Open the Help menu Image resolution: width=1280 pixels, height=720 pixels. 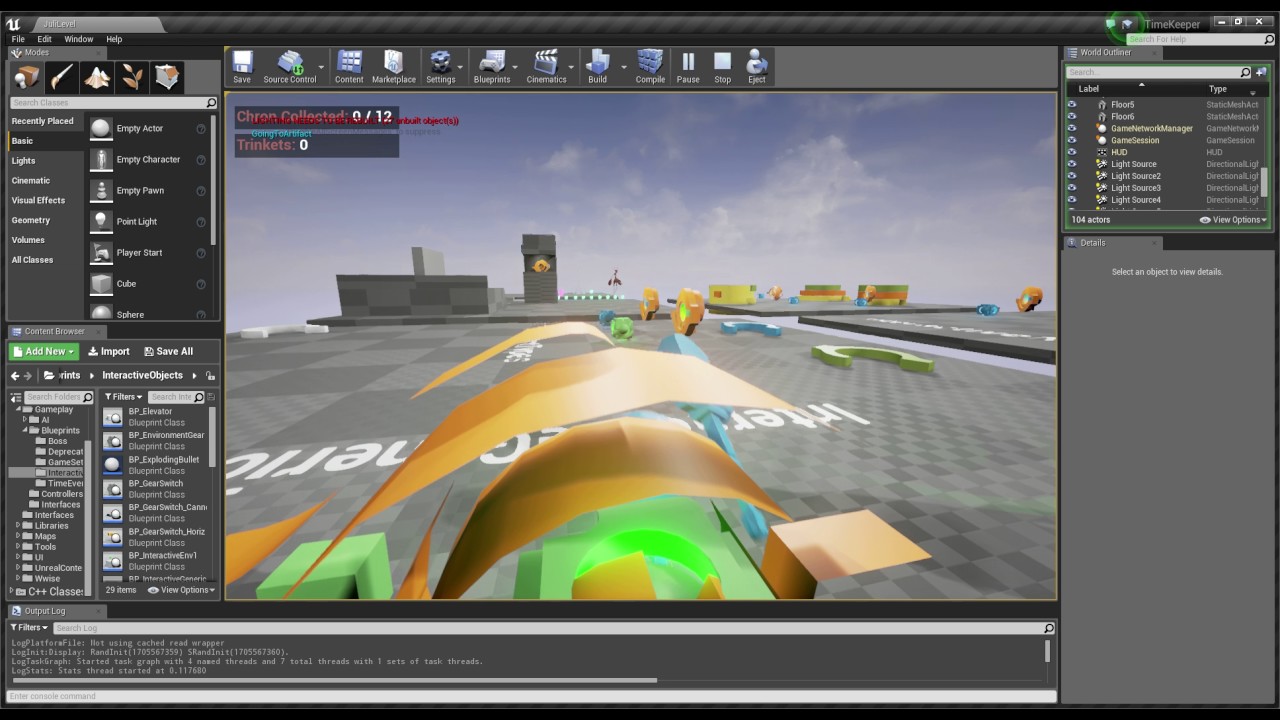click(x=114, y=39)
